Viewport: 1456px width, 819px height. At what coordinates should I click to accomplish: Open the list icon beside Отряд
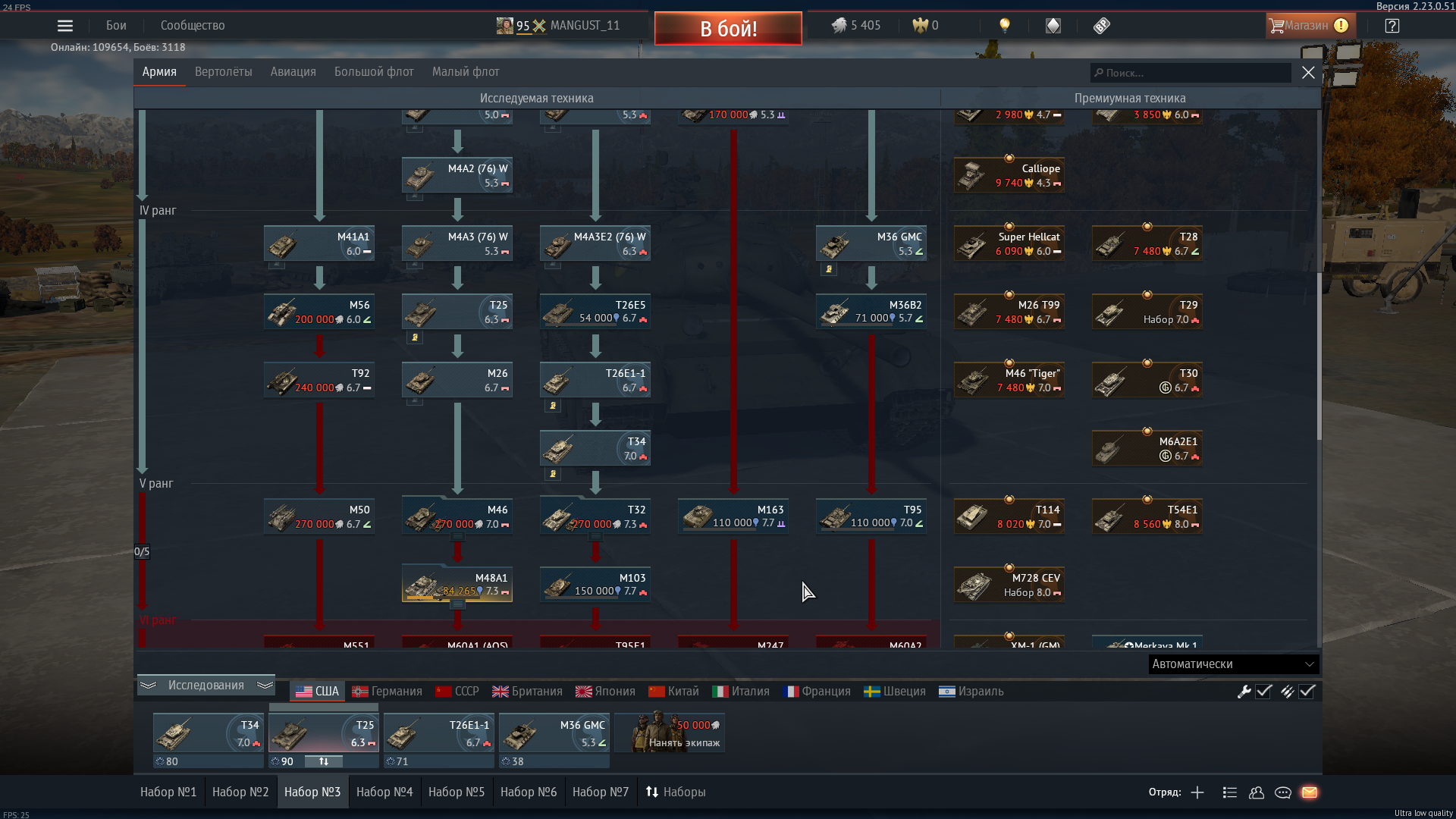[1230, 792]
